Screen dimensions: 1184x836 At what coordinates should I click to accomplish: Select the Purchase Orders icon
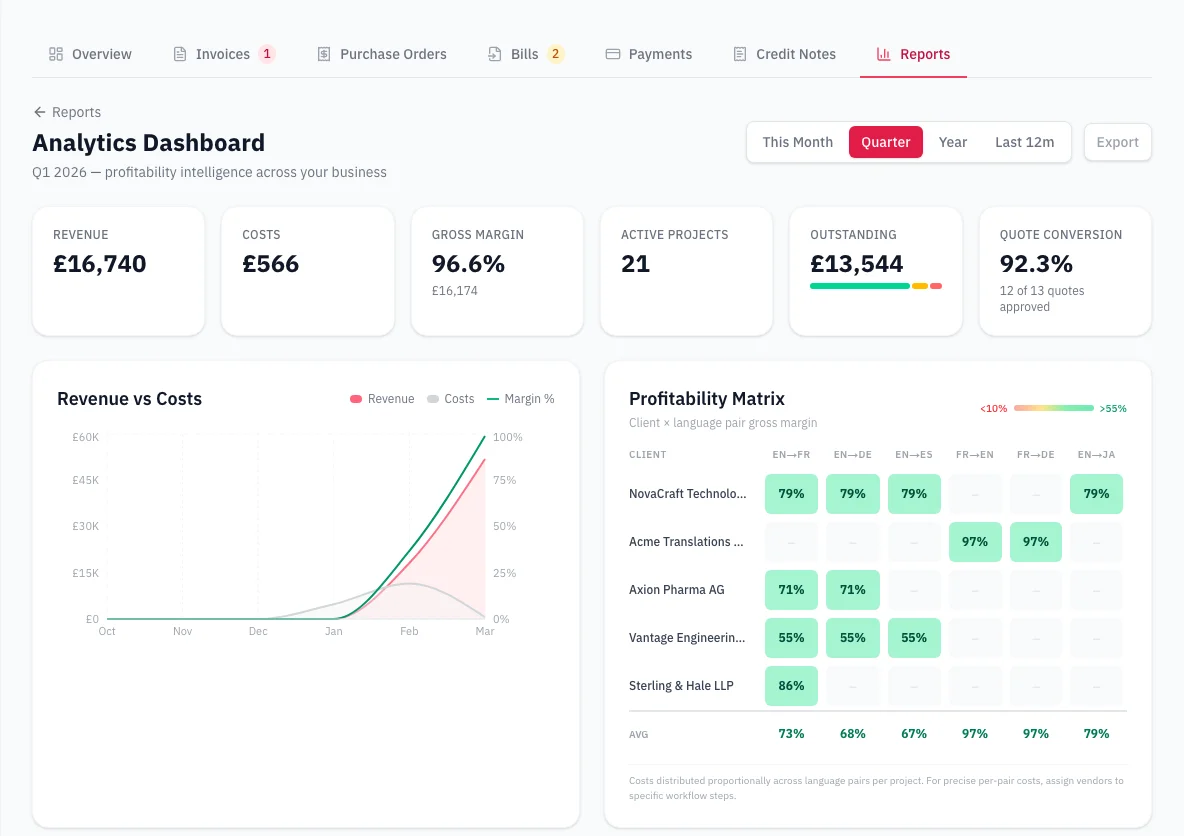pyautogui.click(x=322, y=54)
